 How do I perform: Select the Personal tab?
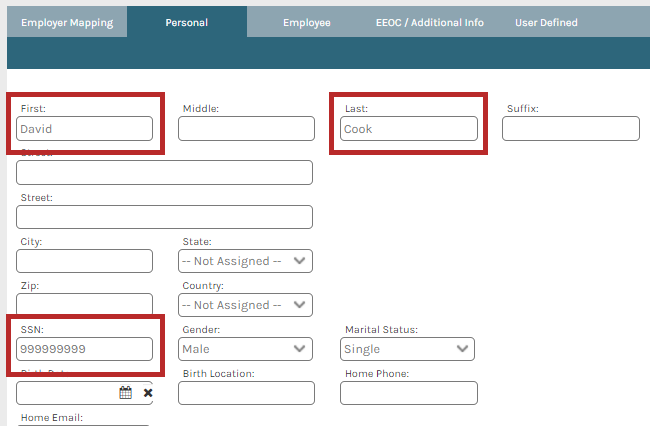click(x=186, y=22)
